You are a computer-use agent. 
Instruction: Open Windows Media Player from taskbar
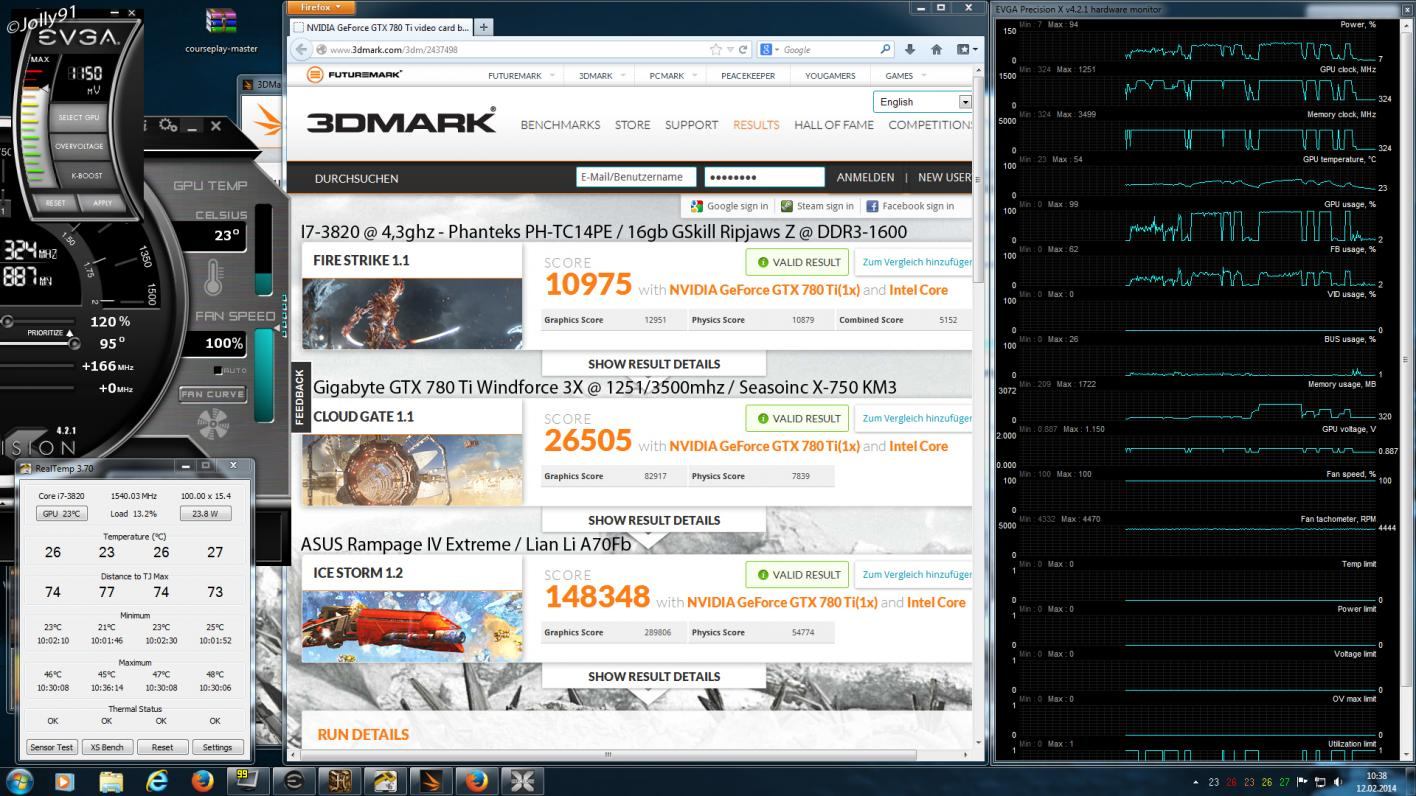[x=65, y=781]
